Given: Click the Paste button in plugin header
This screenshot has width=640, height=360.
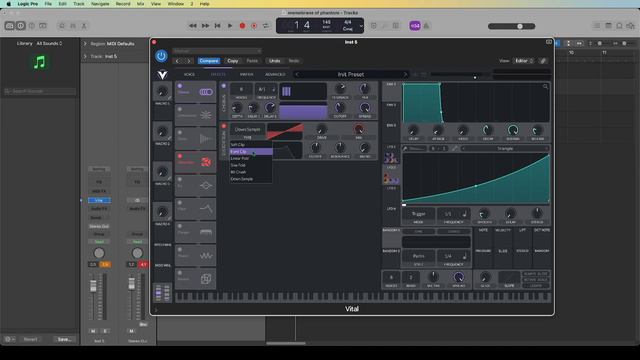Looking at the screenshot, I should [x=252, y=61].
